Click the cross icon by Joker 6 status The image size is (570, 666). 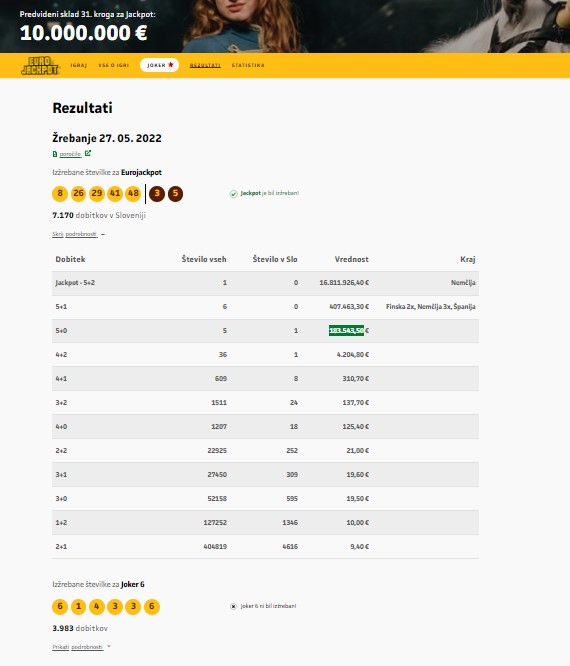click(233, 607)
